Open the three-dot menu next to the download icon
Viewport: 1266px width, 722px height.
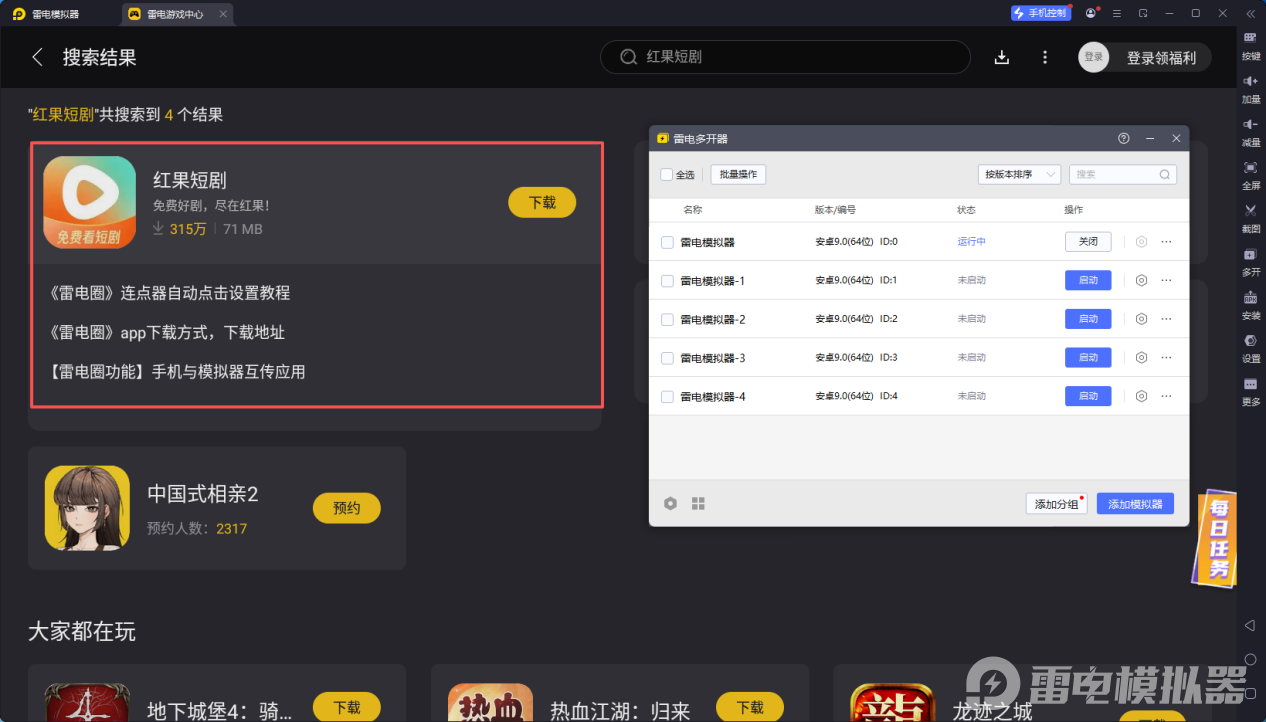click(1044, 57)
